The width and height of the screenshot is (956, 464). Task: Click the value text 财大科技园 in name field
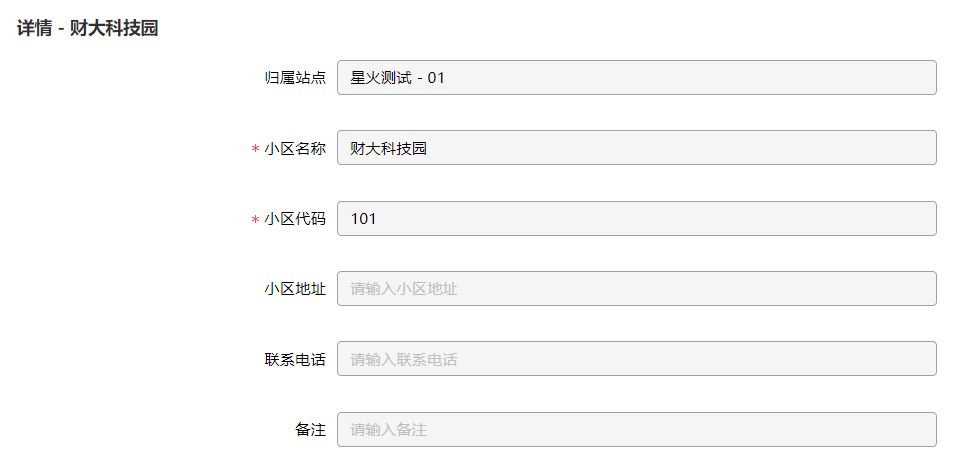[x=388, y=148]
